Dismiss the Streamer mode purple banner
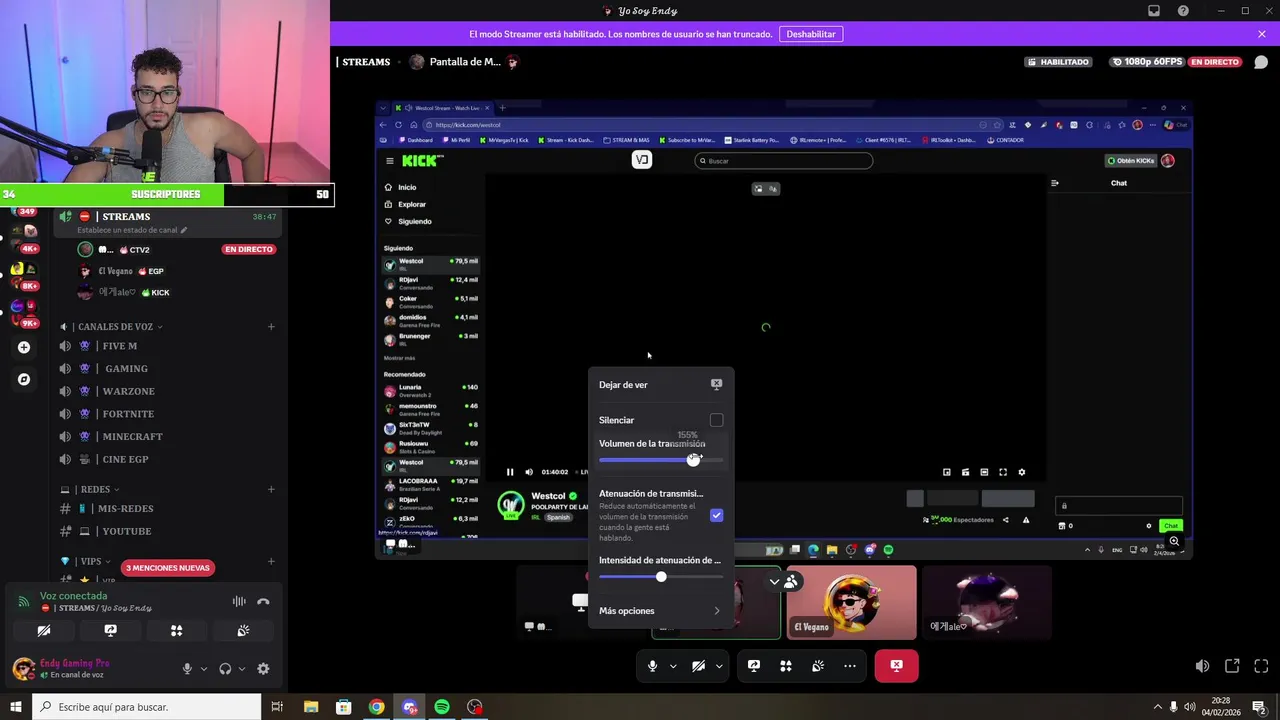This screenshot has width=1280, height=720. (1262, 34)
